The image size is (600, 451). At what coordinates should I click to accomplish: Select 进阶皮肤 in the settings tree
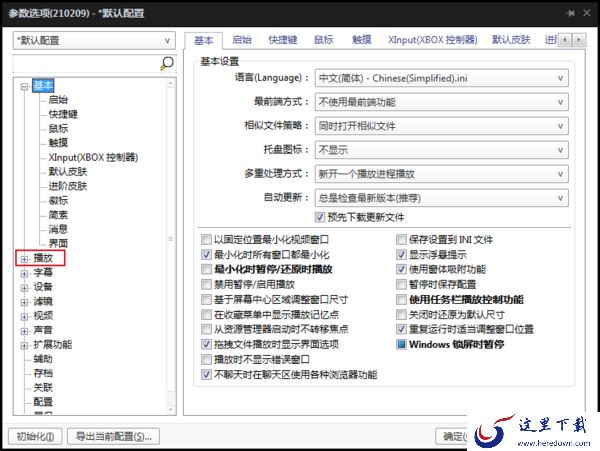tap(68, 186)
